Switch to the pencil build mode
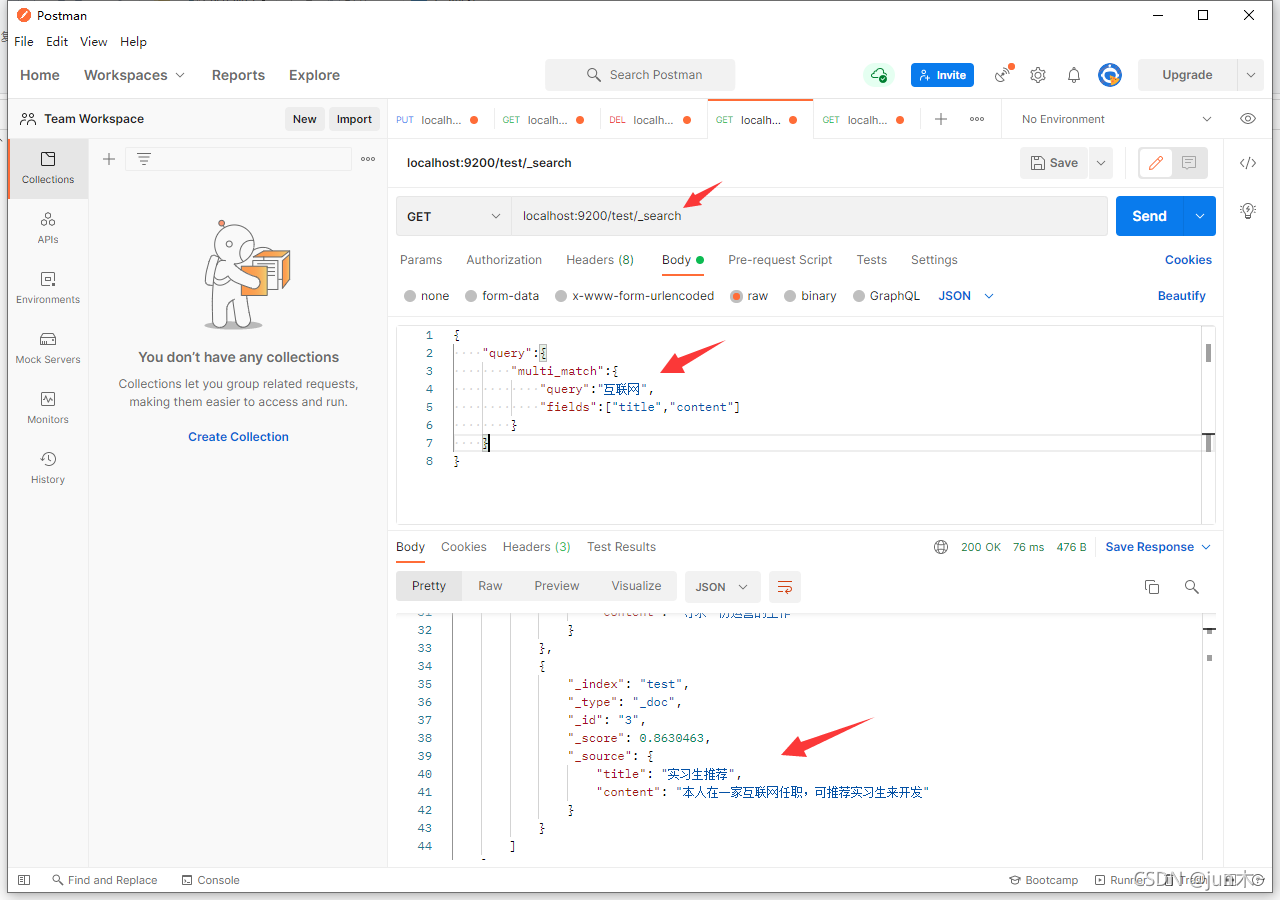The width and height of the screenshot is (1280, 900). click(1156, 163)
